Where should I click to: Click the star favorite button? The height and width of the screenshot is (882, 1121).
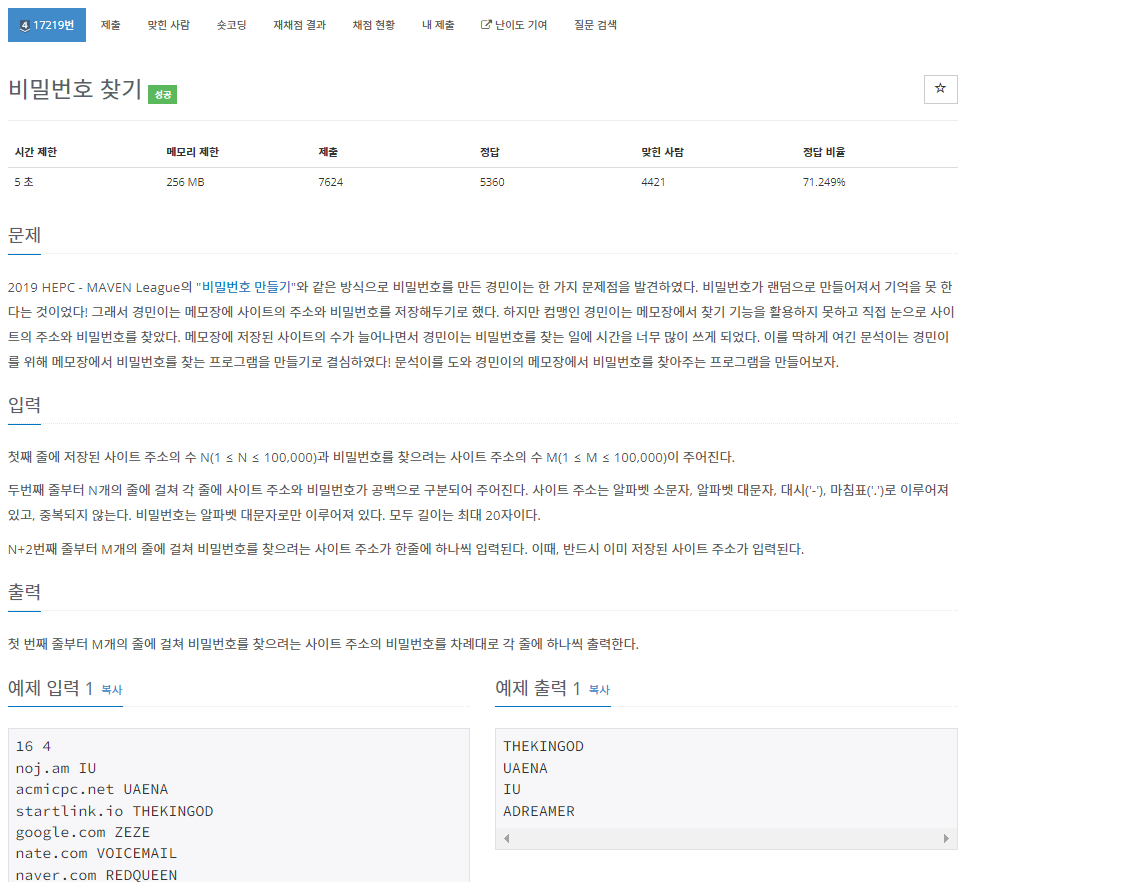point(940,89)
